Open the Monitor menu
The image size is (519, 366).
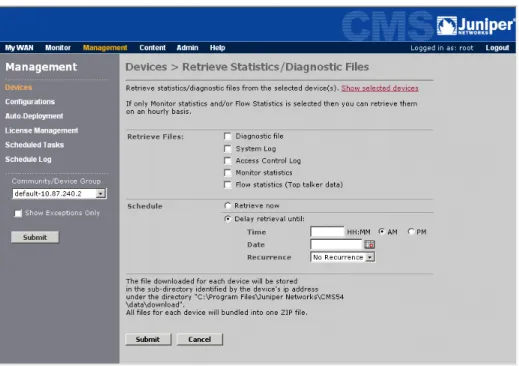tap(58, 48)
